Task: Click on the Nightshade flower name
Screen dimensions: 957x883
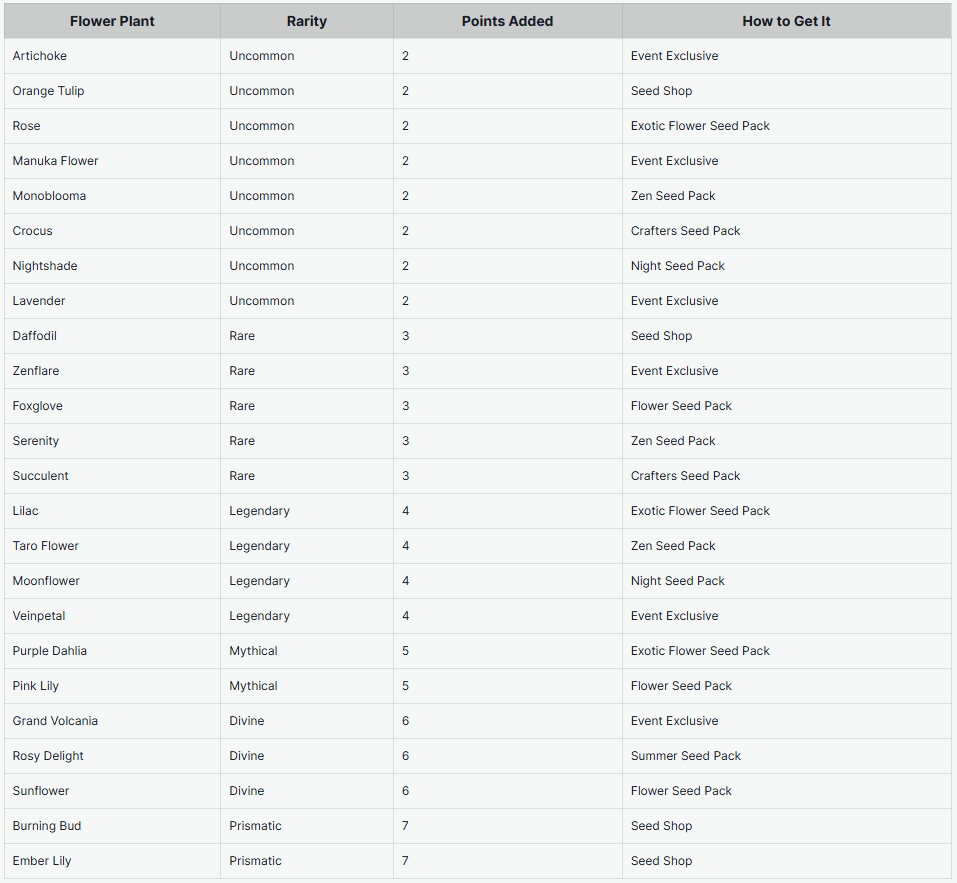Action: (45, 266)
